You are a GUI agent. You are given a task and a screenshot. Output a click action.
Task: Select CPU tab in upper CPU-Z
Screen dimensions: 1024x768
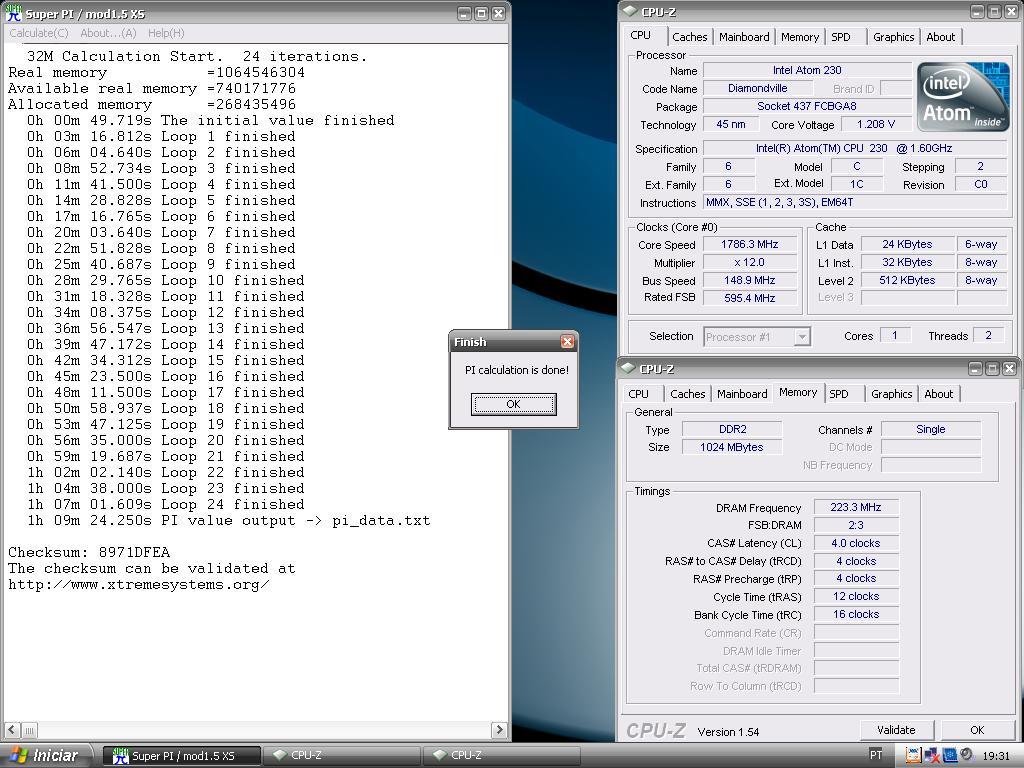point(641,35)
